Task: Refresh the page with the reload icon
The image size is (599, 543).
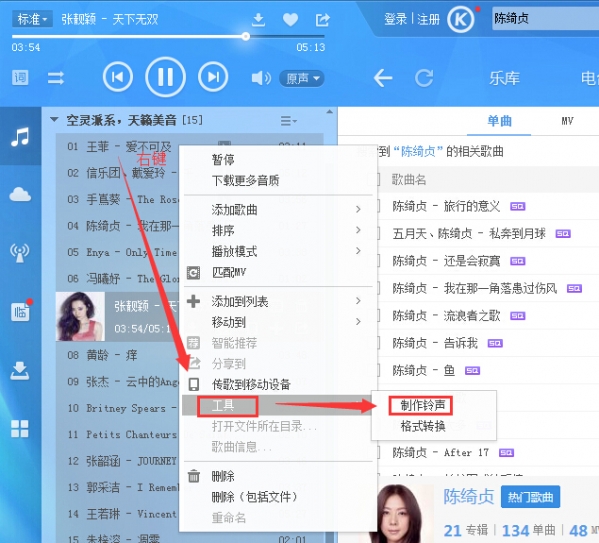Action: pos(424,78)
